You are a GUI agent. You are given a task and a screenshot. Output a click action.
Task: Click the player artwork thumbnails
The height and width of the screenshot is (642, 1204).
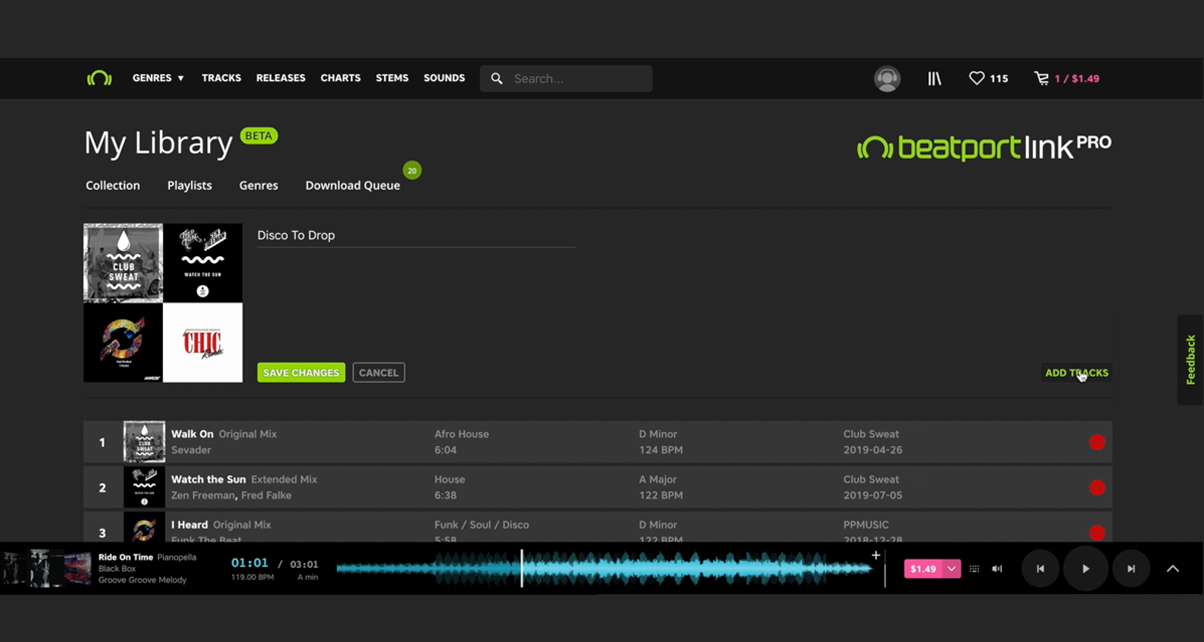(x=47, y=568)
